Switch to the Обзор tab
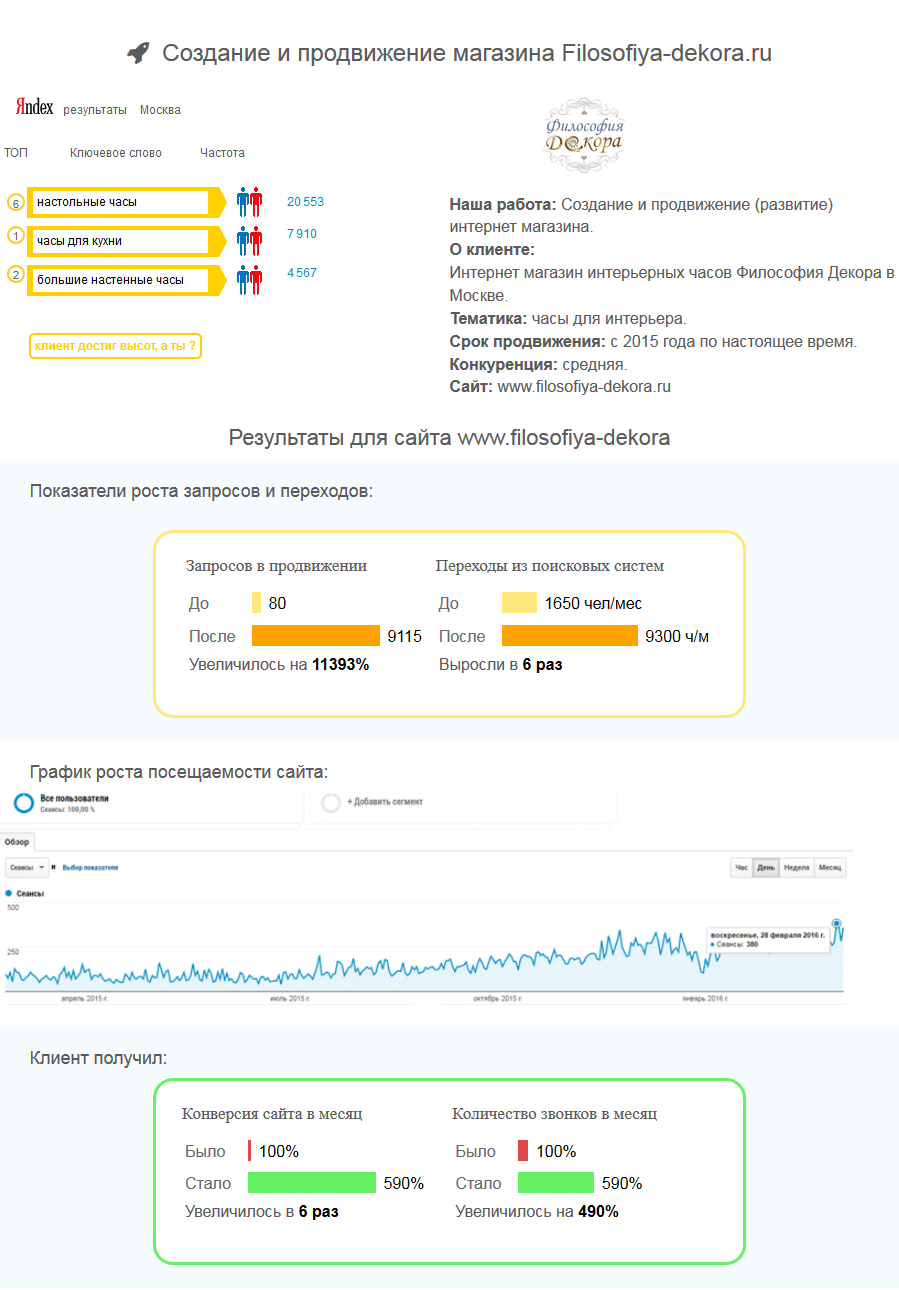The image size is (899, 1290). pos(18,842)
